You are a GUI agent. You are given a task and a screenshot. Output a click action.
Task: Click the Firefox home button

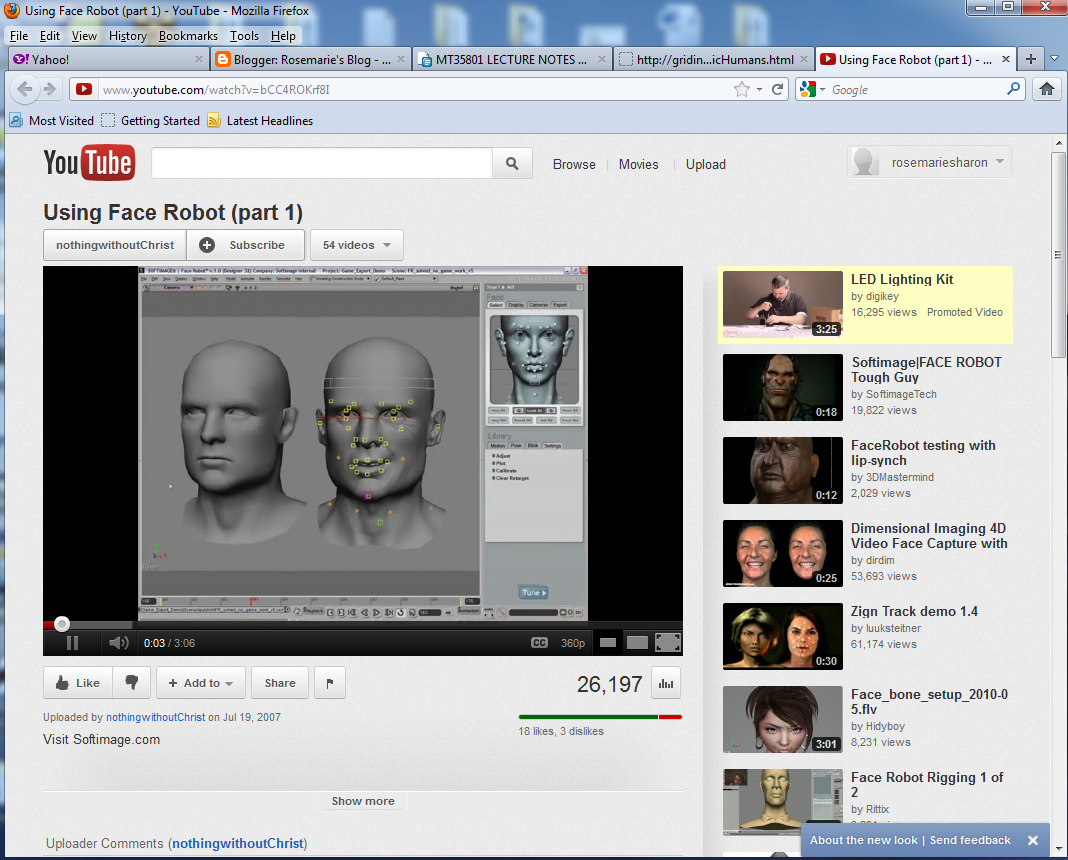coord(1047,89)
